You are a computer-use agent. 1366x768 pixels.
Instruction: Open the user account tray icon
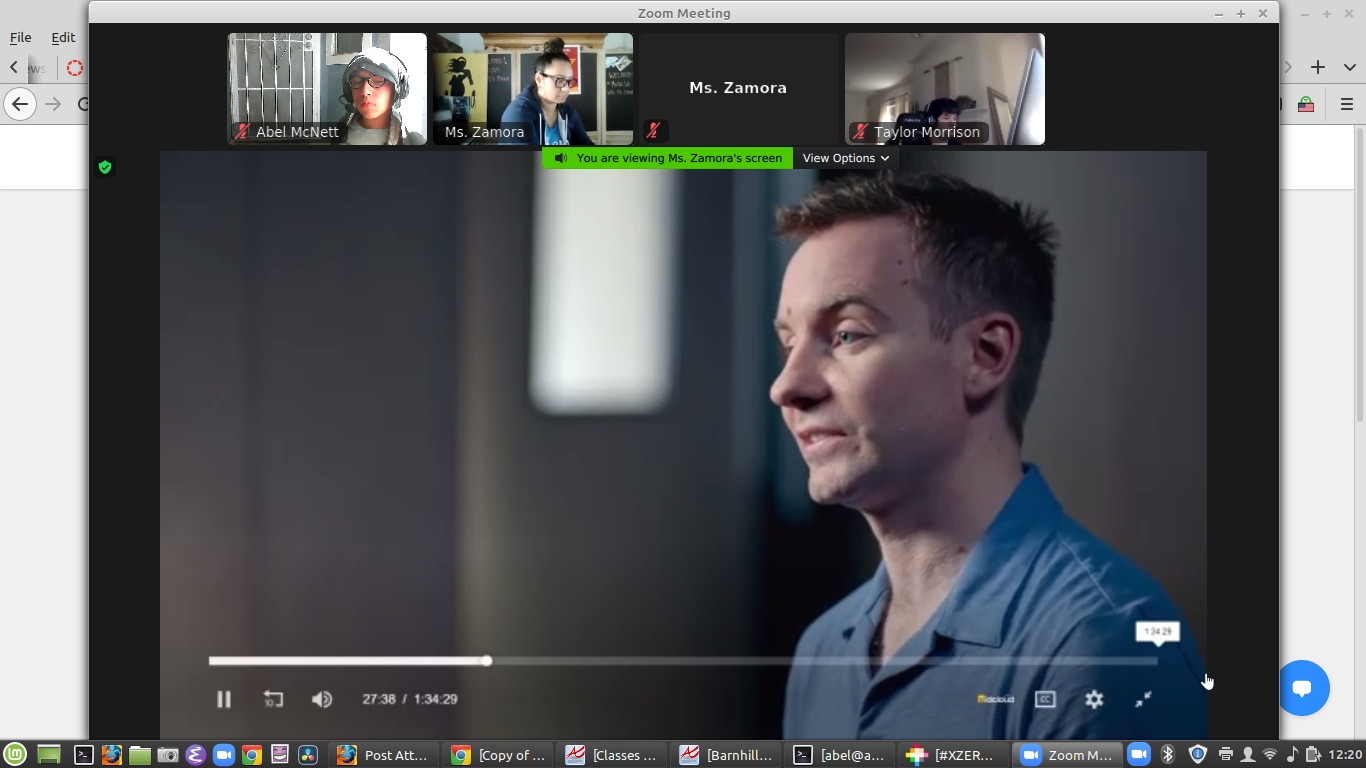tap(1247, 754)
